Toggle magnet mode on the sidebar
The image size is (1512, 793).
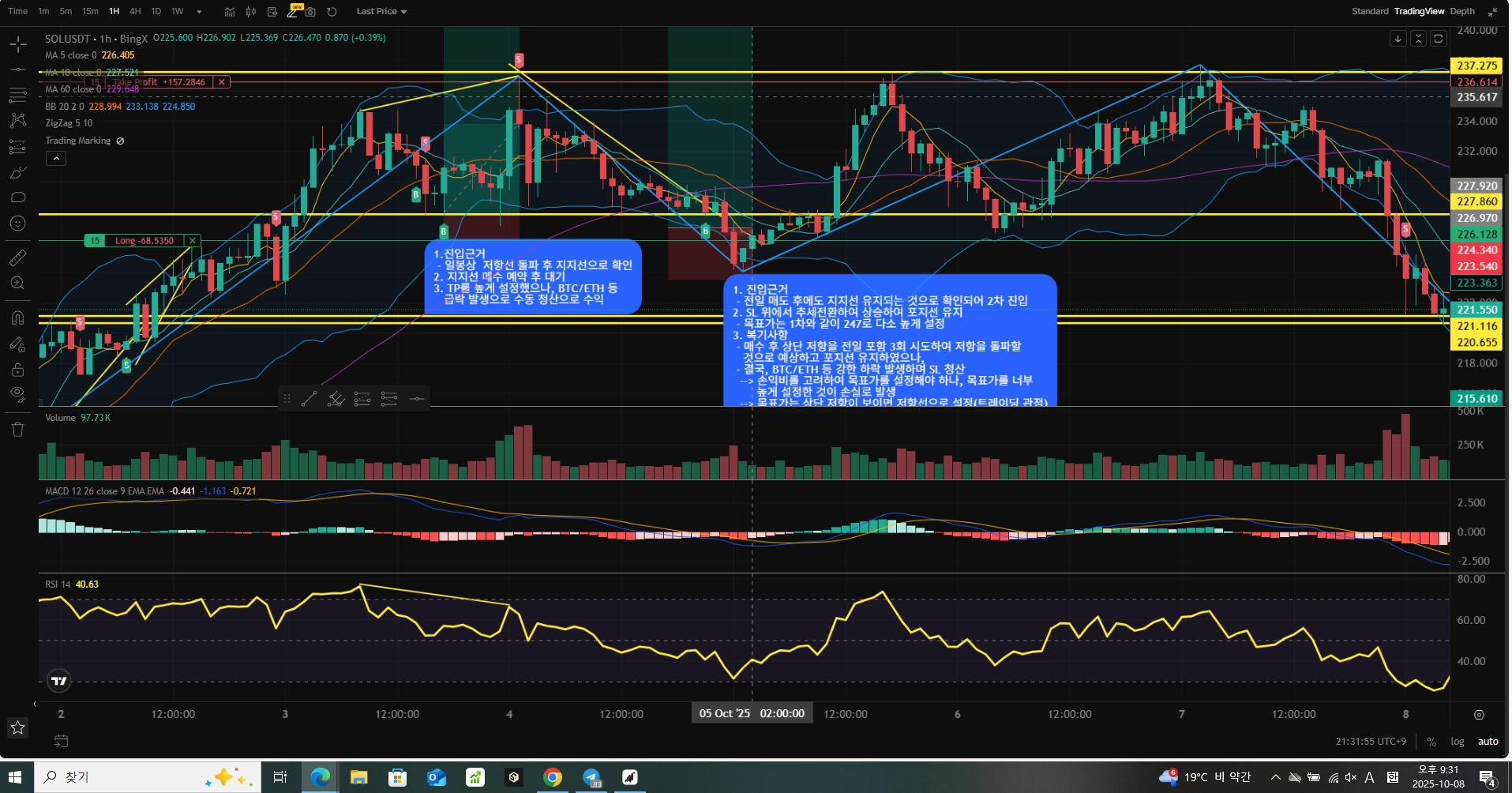pos(17,318)
